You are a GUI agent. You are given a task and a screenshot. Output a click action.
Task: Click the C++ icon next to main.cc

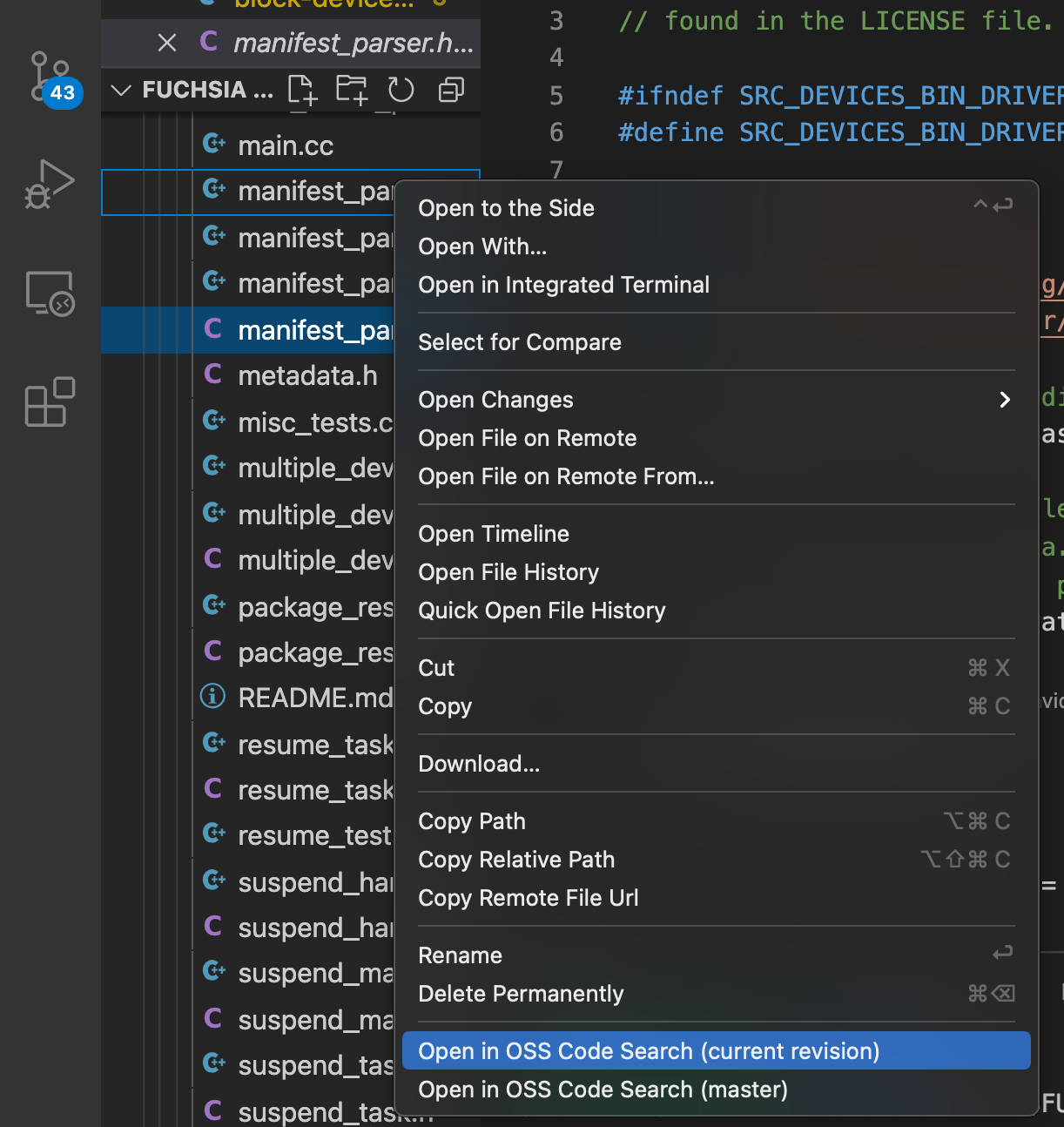coord(213,143)
